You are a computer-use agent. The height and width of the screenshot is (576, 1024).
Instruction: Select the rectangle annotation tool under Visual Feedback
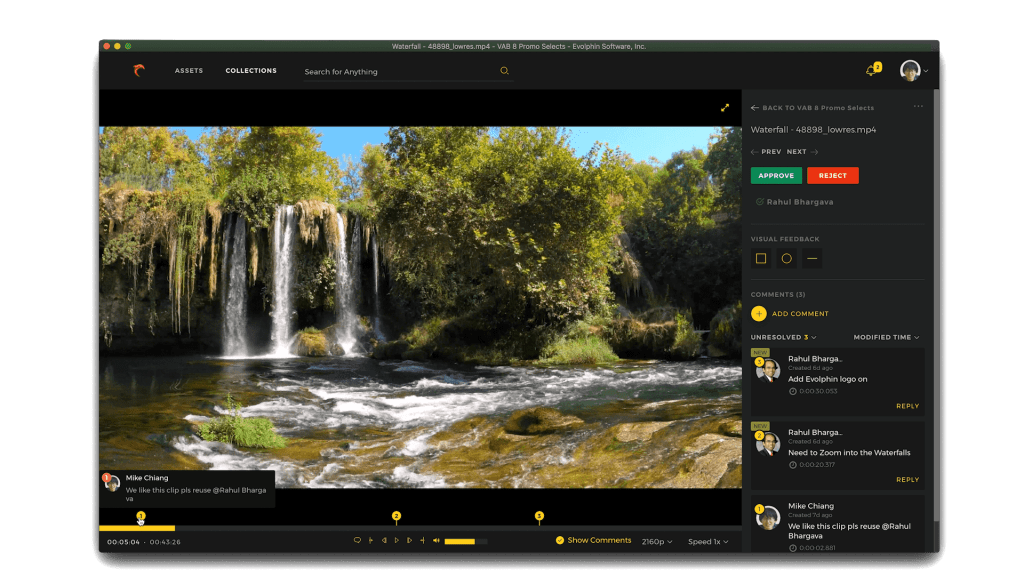[x=761, y=258]
